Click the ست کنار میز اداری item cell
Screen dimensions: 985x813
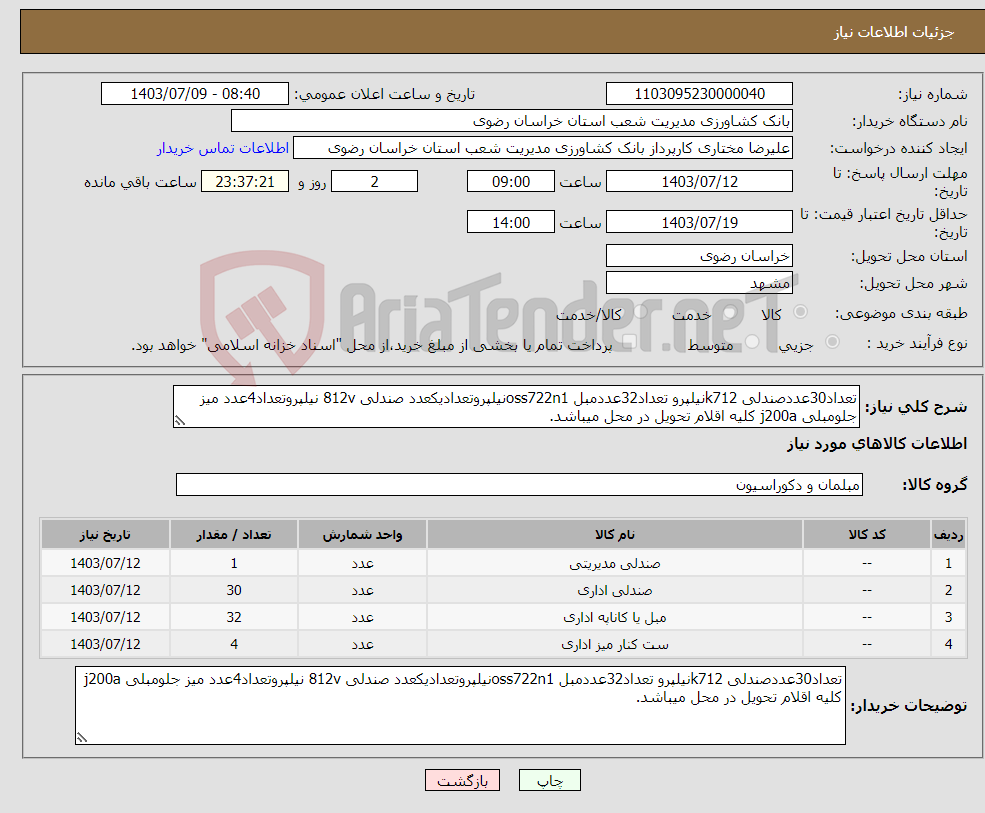tap(614, 645)
